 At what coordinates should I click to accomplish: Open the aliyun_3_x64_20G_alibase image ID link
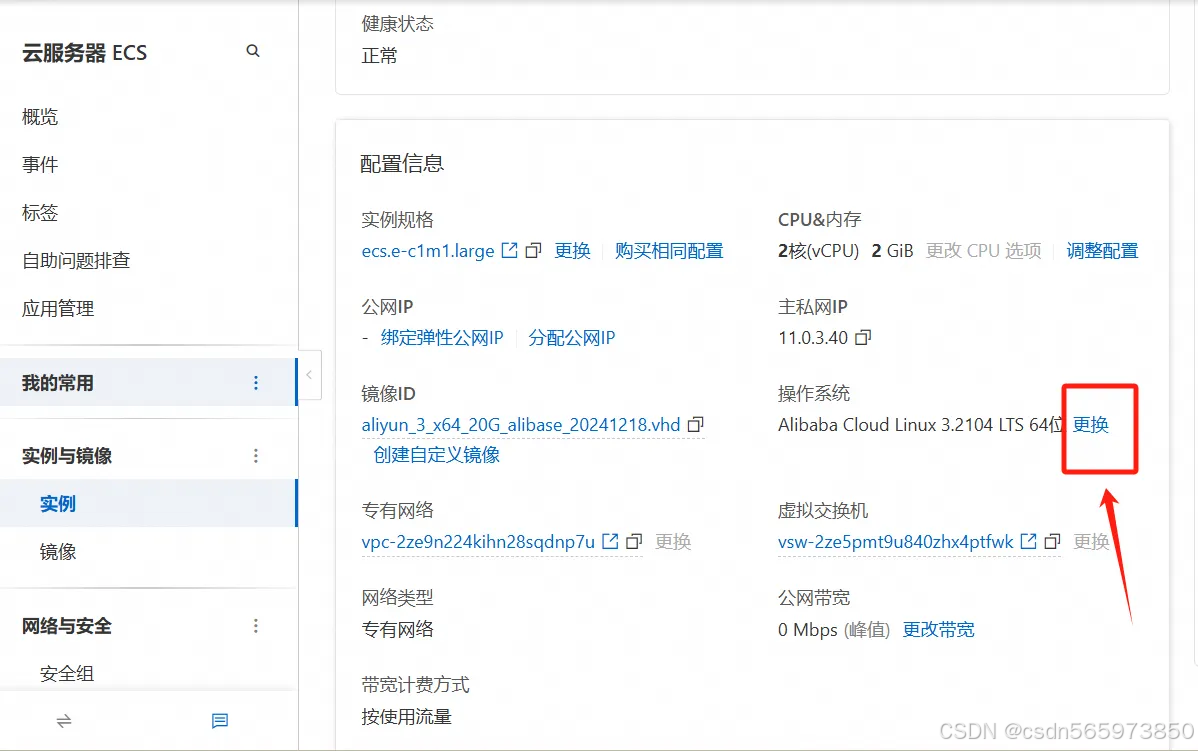[521, 425]
